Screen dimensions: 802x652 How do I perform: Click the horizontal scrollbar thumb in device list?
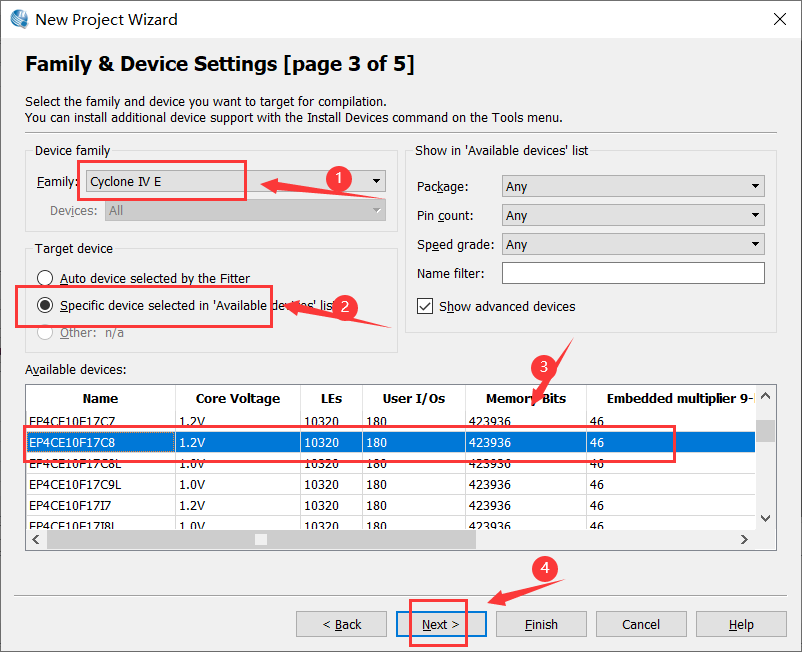(x=261, y=539)
